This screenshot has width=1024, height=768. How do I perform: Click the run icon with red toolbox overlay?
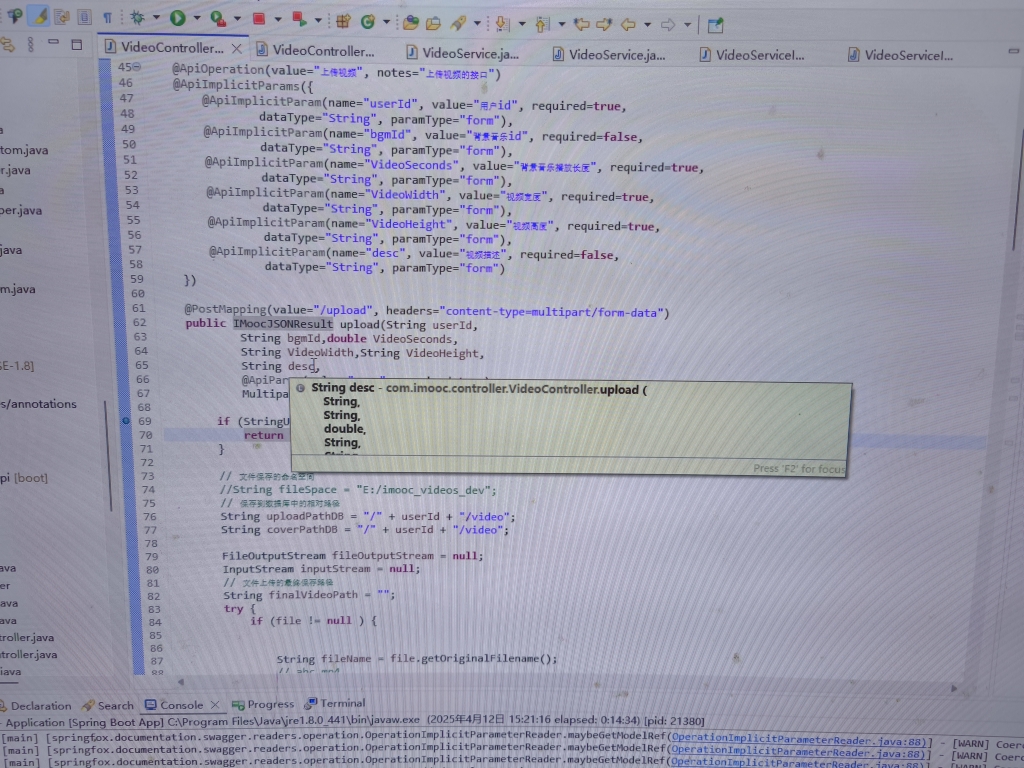click(218, 19)
